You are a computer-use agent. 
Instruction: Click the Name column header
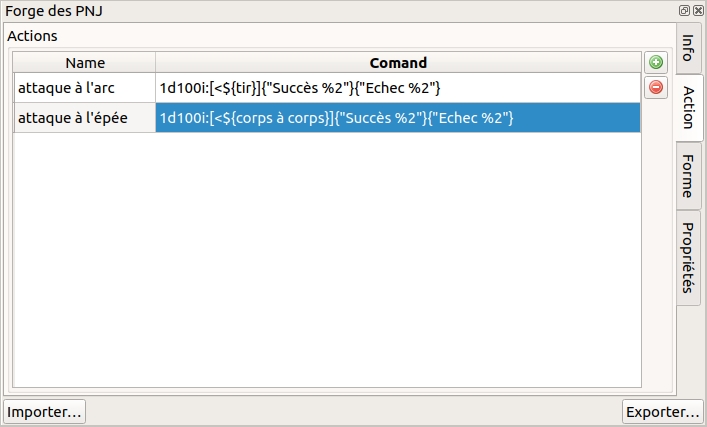point(84,62)
